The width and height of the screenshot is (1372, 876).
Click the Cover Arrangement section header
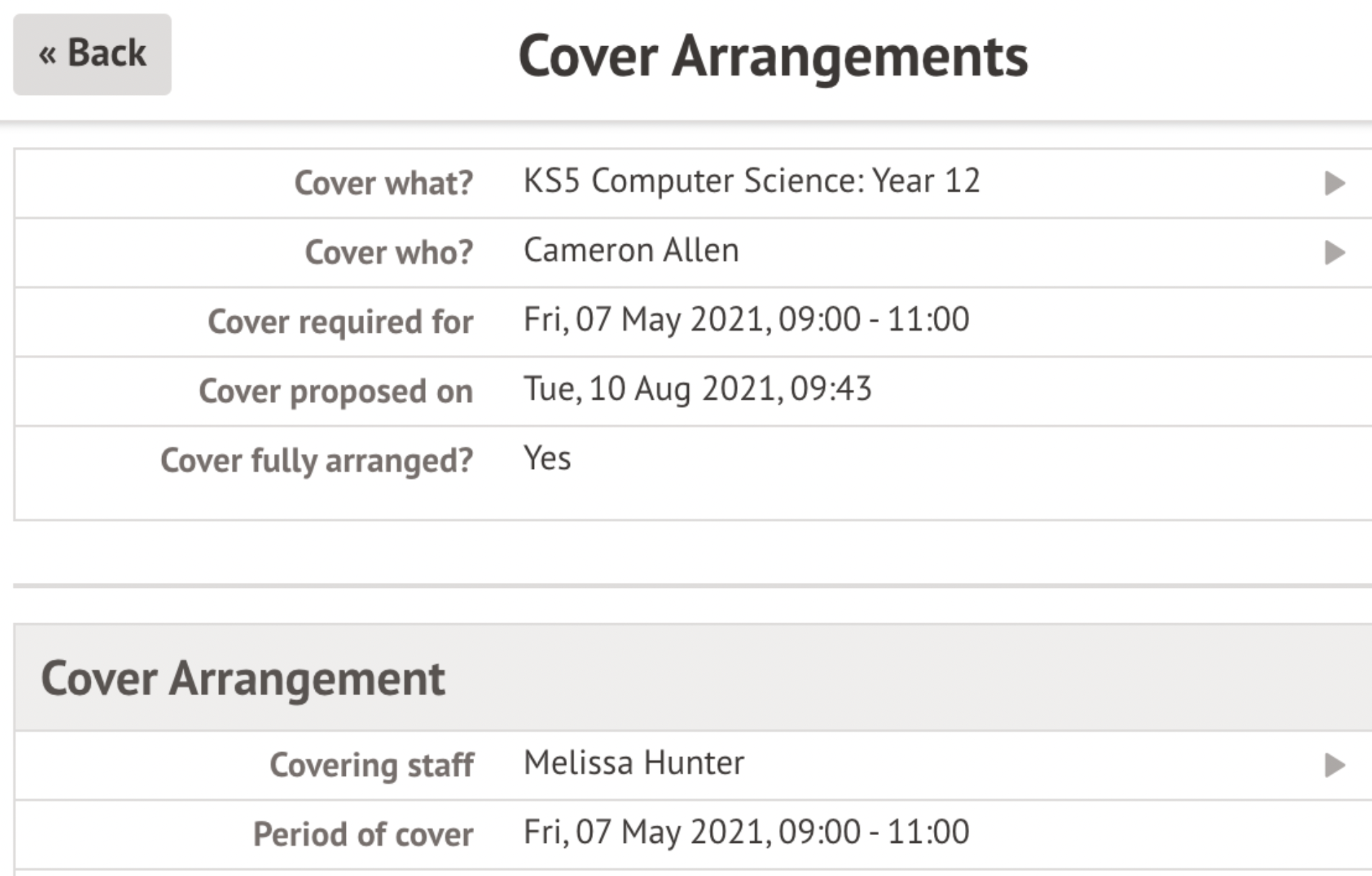pos(245,677)
